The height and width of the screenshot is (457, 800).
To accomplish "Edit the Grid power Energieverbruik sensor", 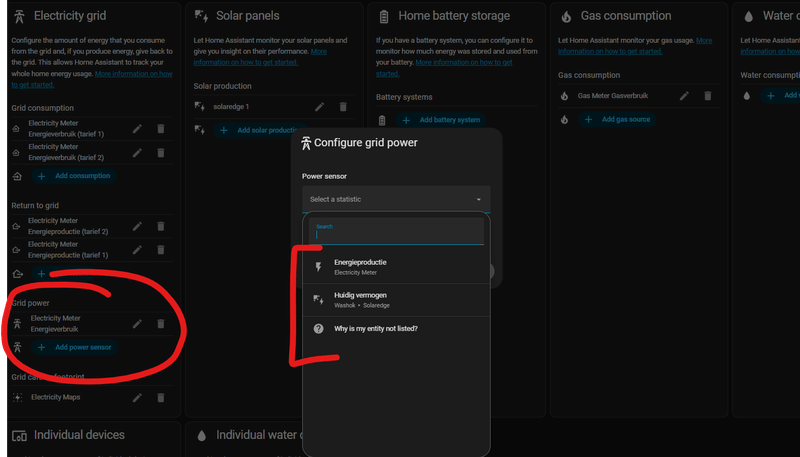I will pos(138,323).
